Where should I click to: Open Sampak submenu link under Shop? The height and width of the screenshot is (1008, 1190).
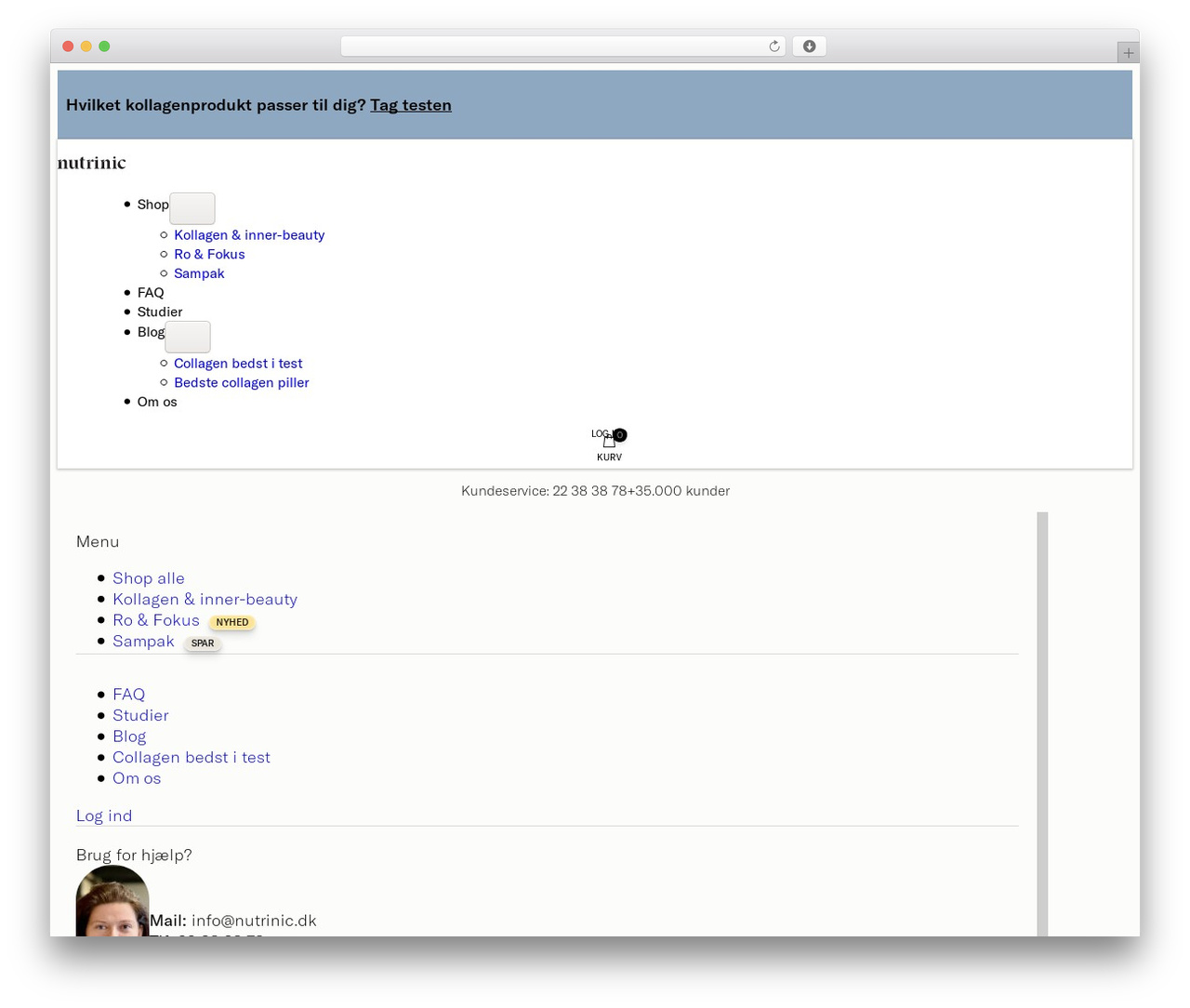[199, 273]
